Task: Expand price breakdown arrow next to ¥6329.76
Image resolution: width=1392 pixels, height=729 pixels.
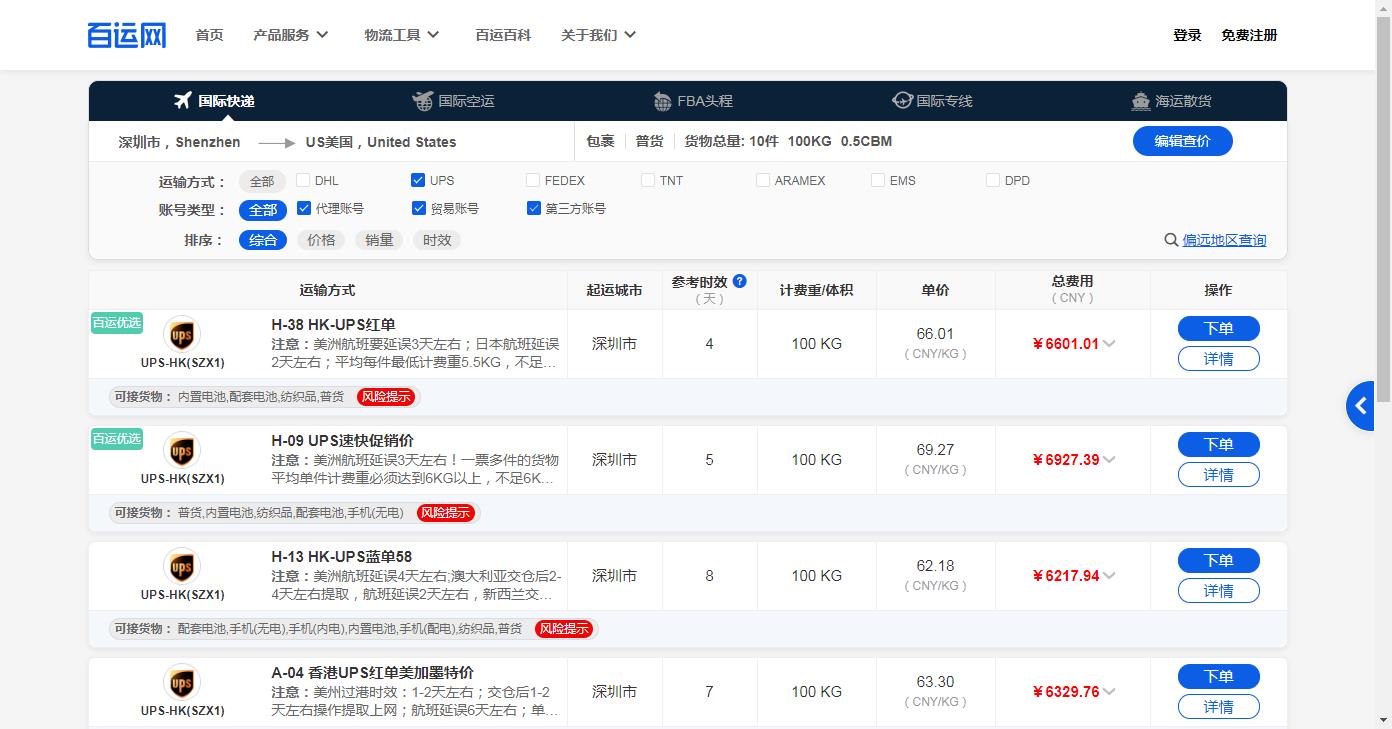Action: click(1109, 692)
